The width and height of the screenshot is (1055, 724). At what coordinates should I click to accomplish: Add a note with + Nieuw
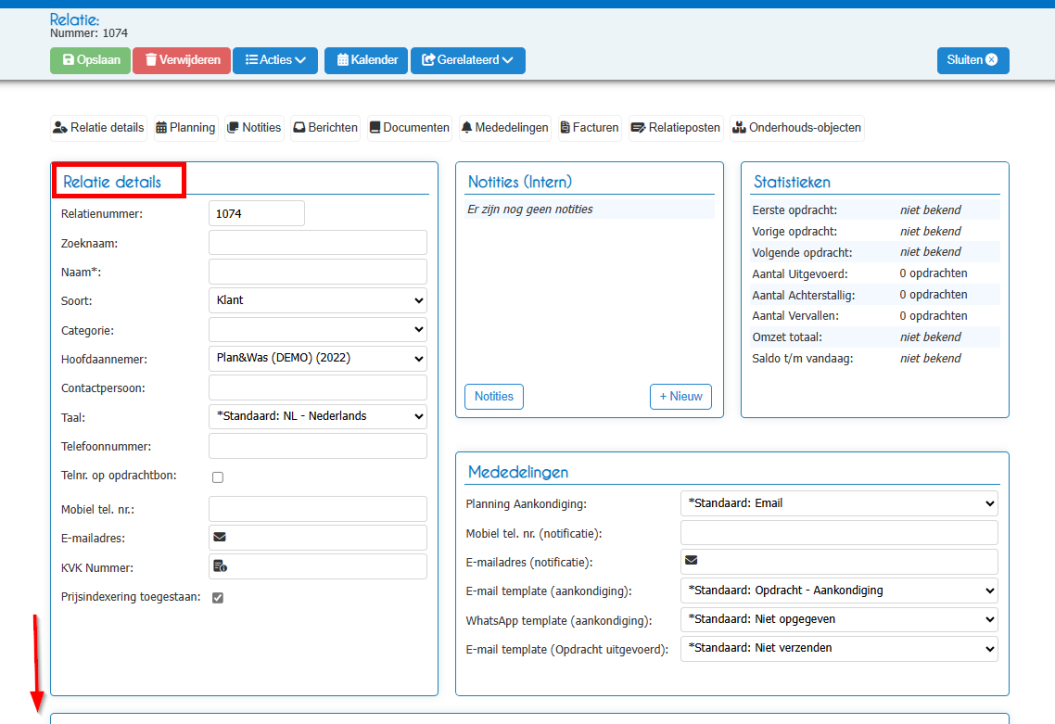(x=680, y=396)
